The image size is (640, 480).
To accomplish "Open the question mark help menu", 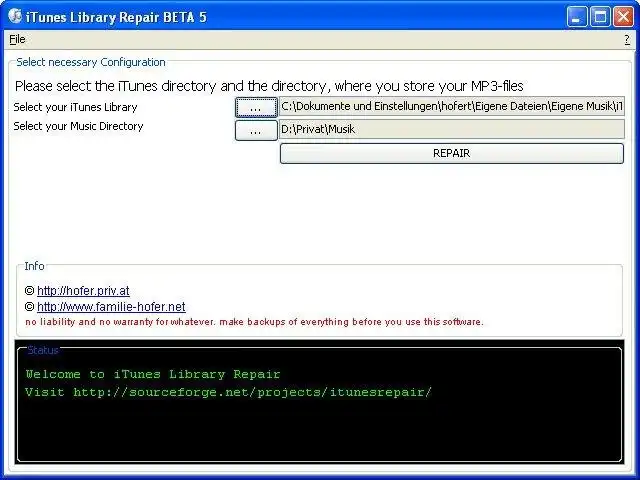I will click(x=627, y=40).
